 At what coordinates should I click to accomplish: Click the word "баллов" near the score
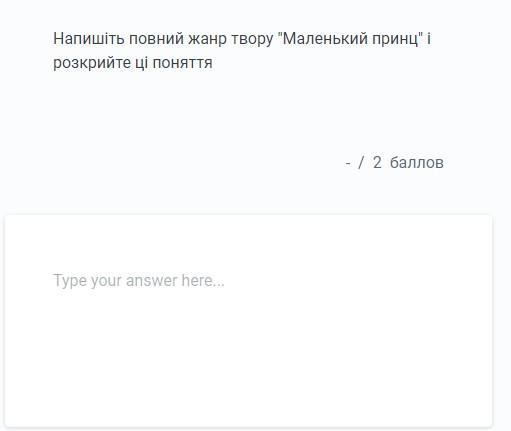[x=417, y=163]
